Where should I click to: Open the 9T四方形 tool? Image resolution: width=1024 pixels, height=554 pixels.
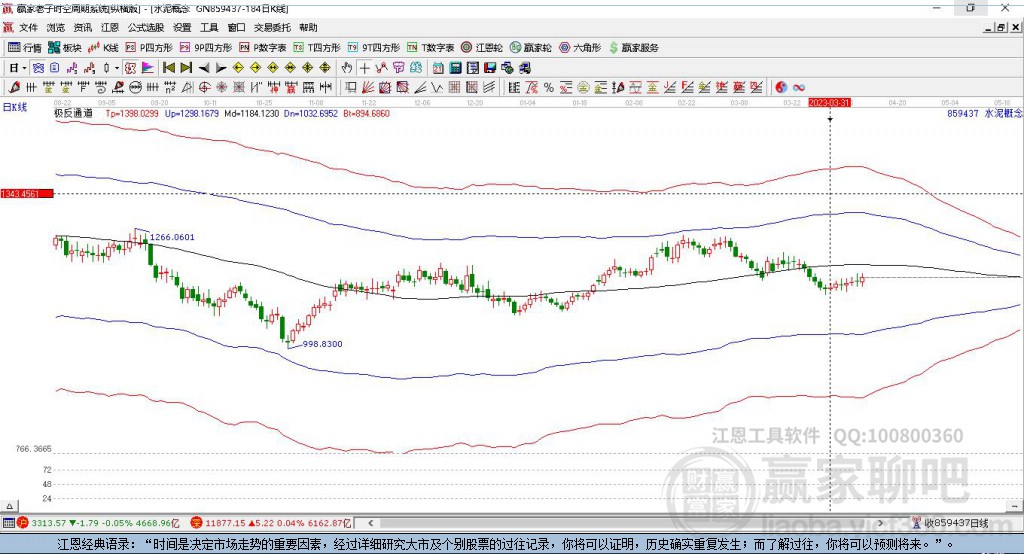point(374,48)
